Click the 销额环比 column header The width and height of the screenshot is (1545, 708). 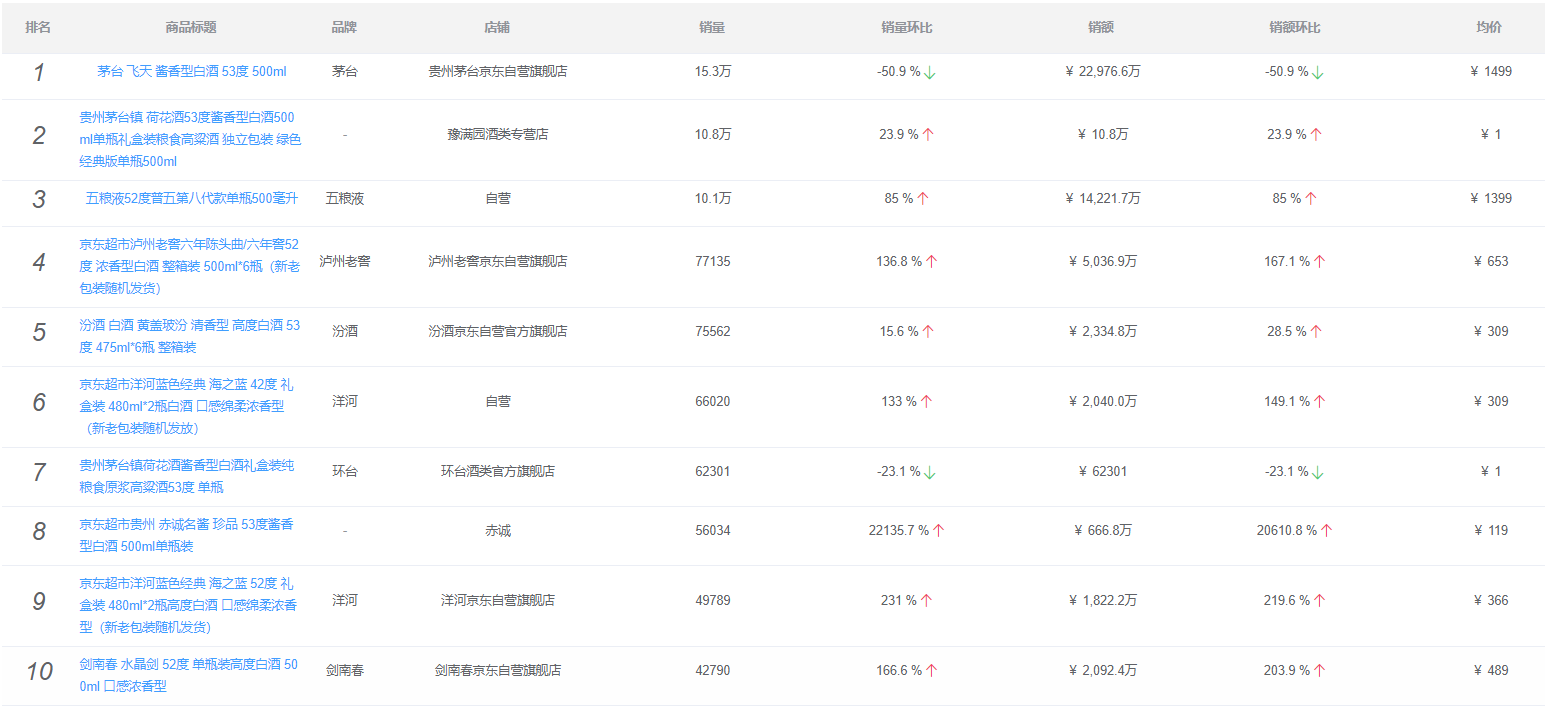(x=1295, y=28)
